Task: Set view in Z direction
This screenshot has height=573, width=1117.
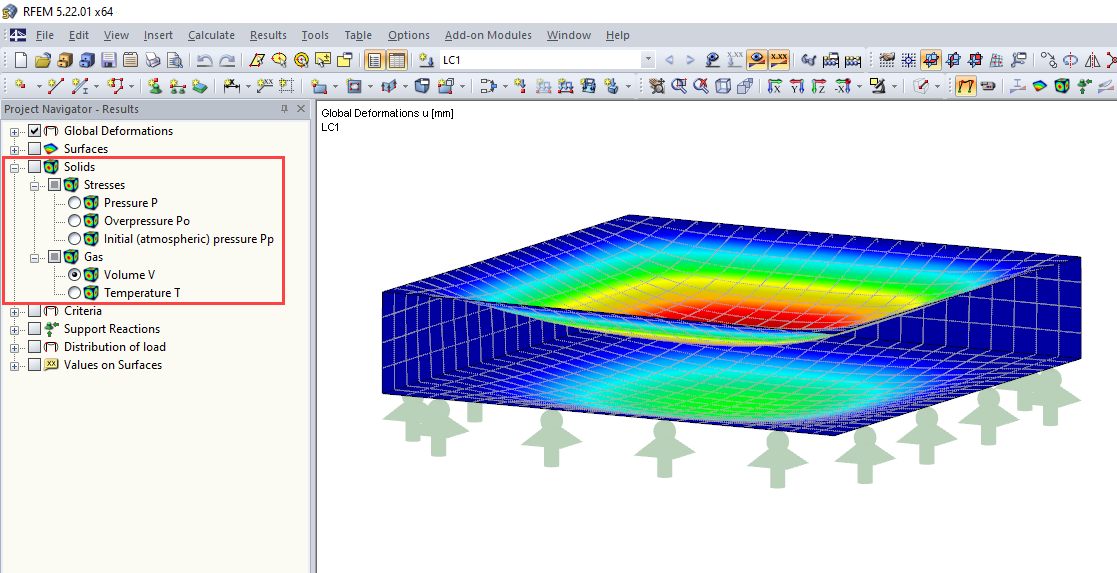Action: [819, 86]
